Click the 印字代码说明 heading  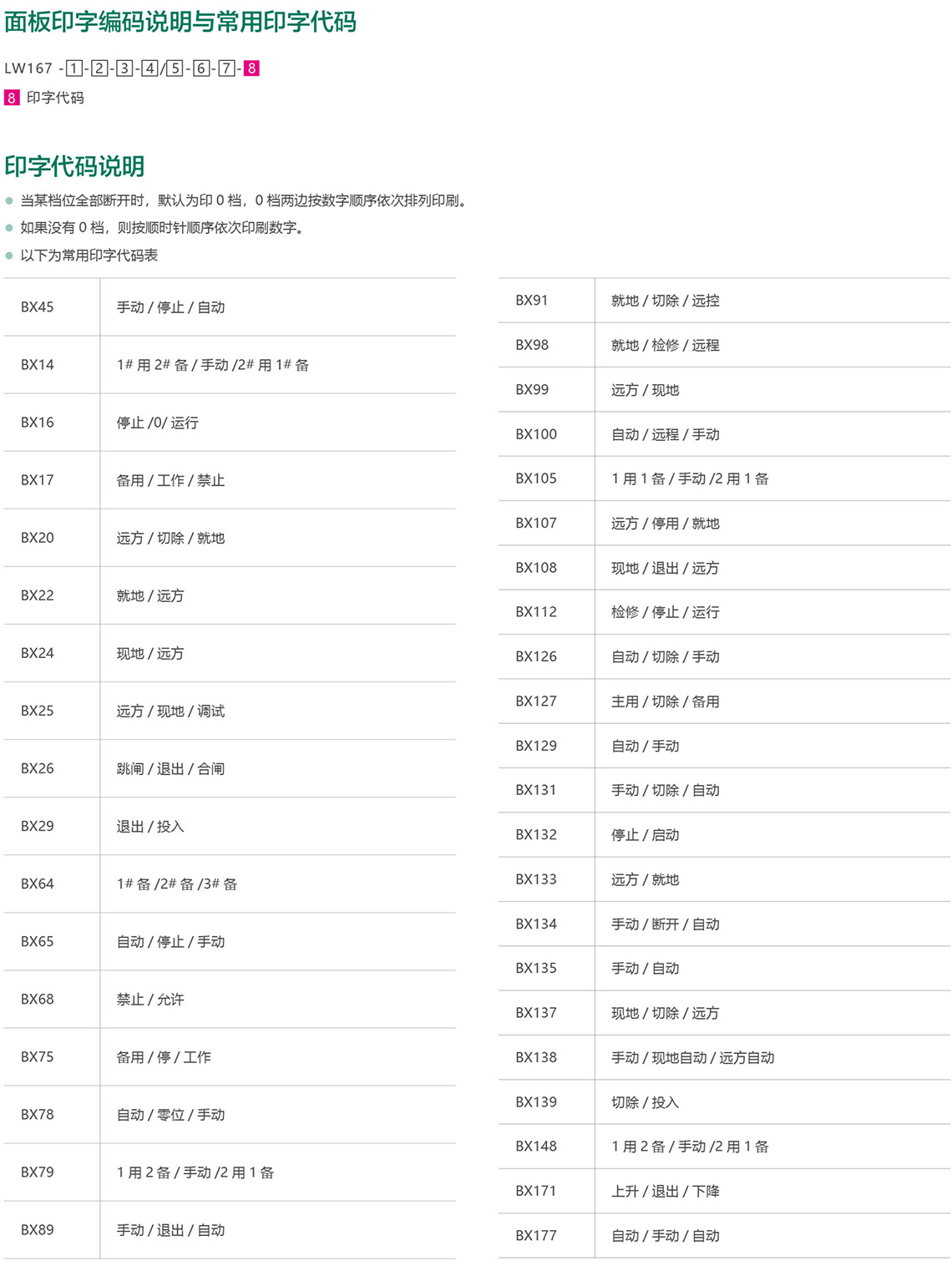74,166
